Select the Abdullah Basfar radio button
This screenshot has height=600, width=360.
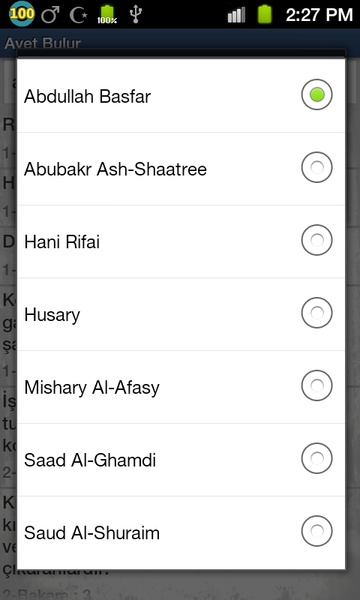click(x=317, y=95)
